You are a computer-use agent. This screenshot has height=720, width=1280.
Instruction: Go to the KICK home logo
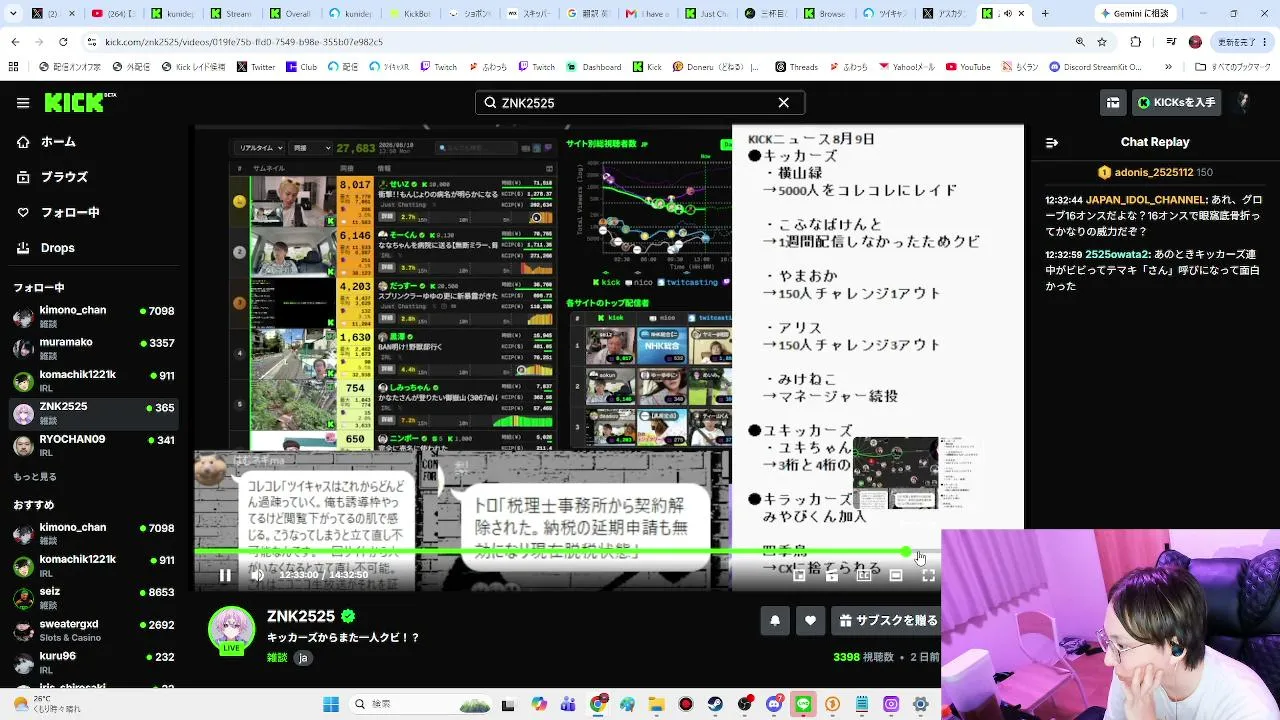tap(80, 102)
